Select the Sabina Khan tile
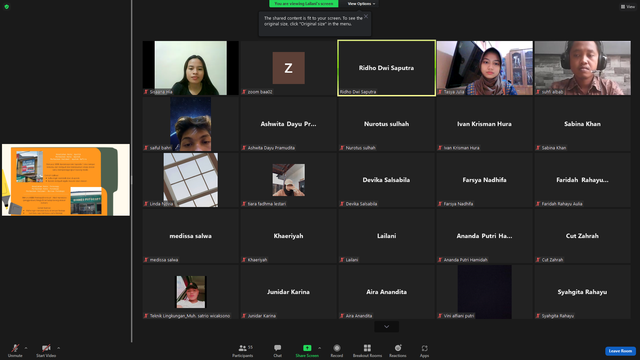This screenshot has height=360, width=640. pyautogui.click(x=582, y=124)
